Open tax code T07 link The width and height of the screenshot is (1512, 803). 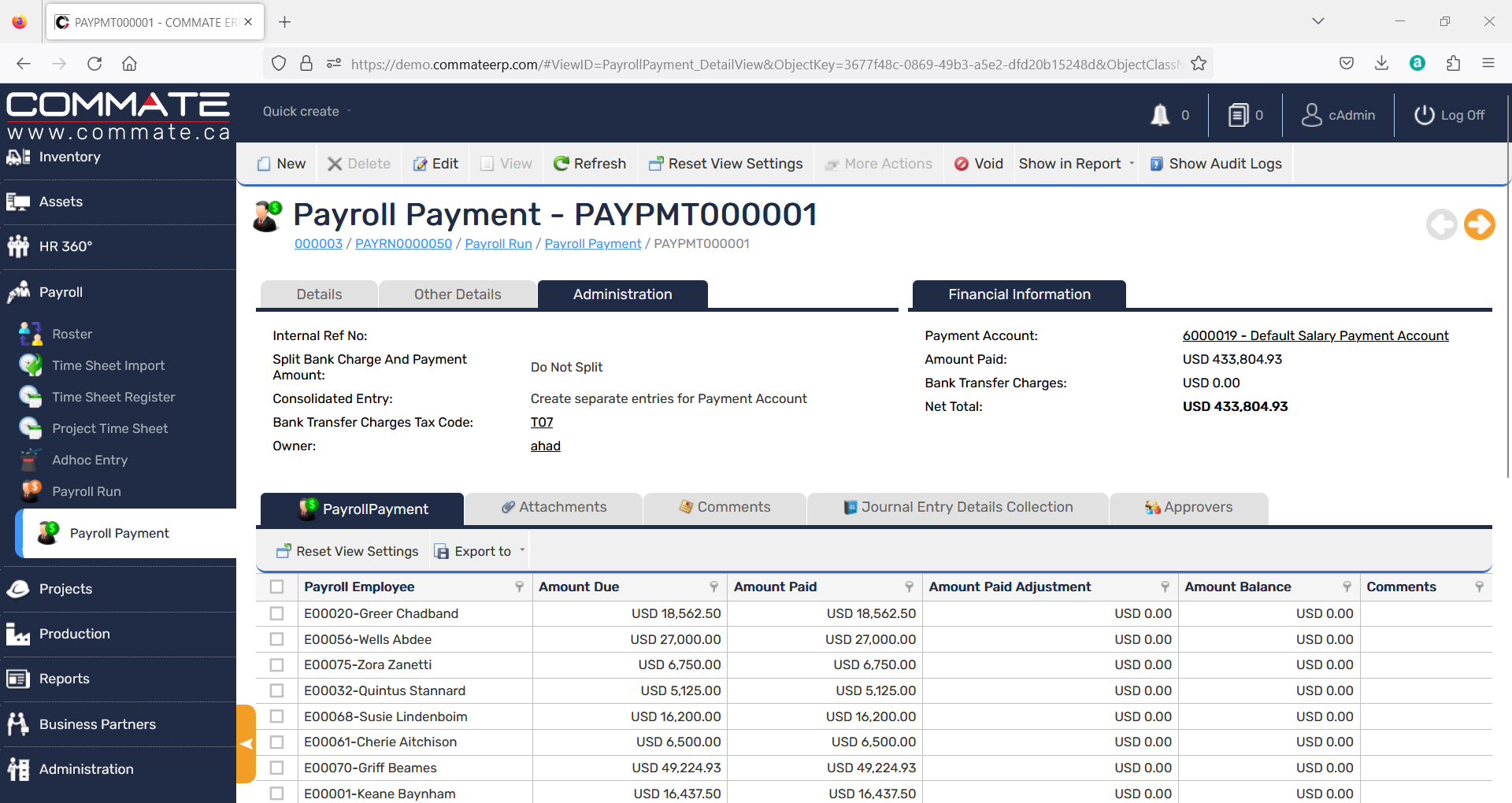542,423
